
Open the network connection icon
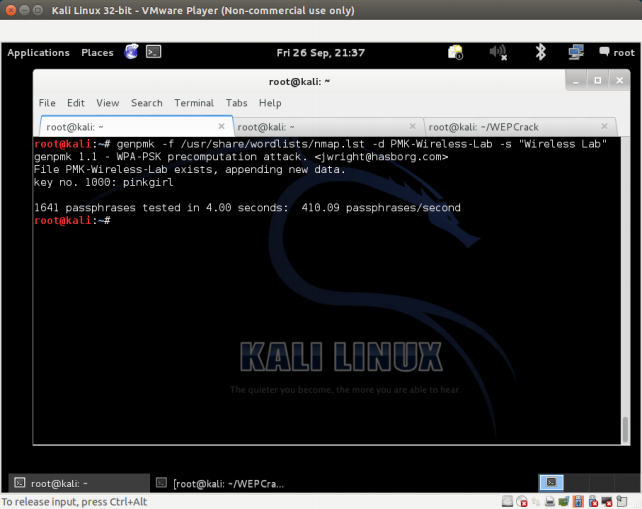click(x=576, y=52)
